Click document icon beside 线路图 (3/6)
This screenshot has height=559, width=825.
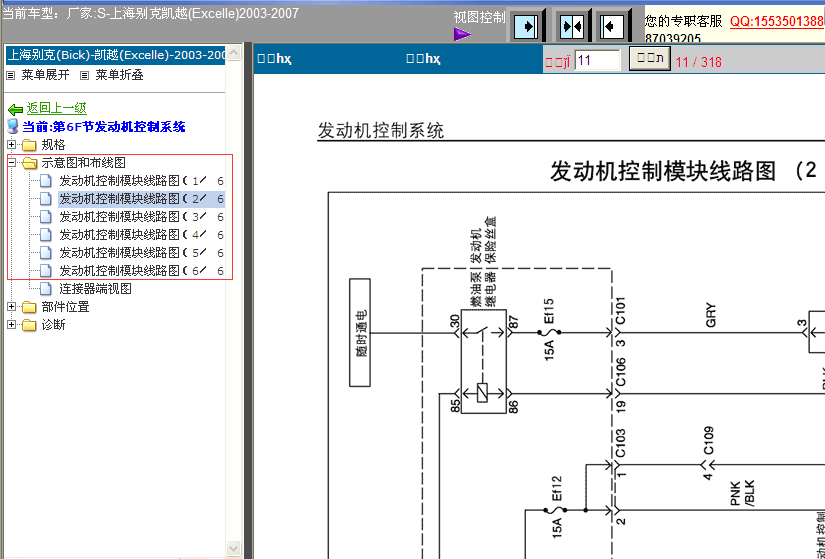[46, 217]
